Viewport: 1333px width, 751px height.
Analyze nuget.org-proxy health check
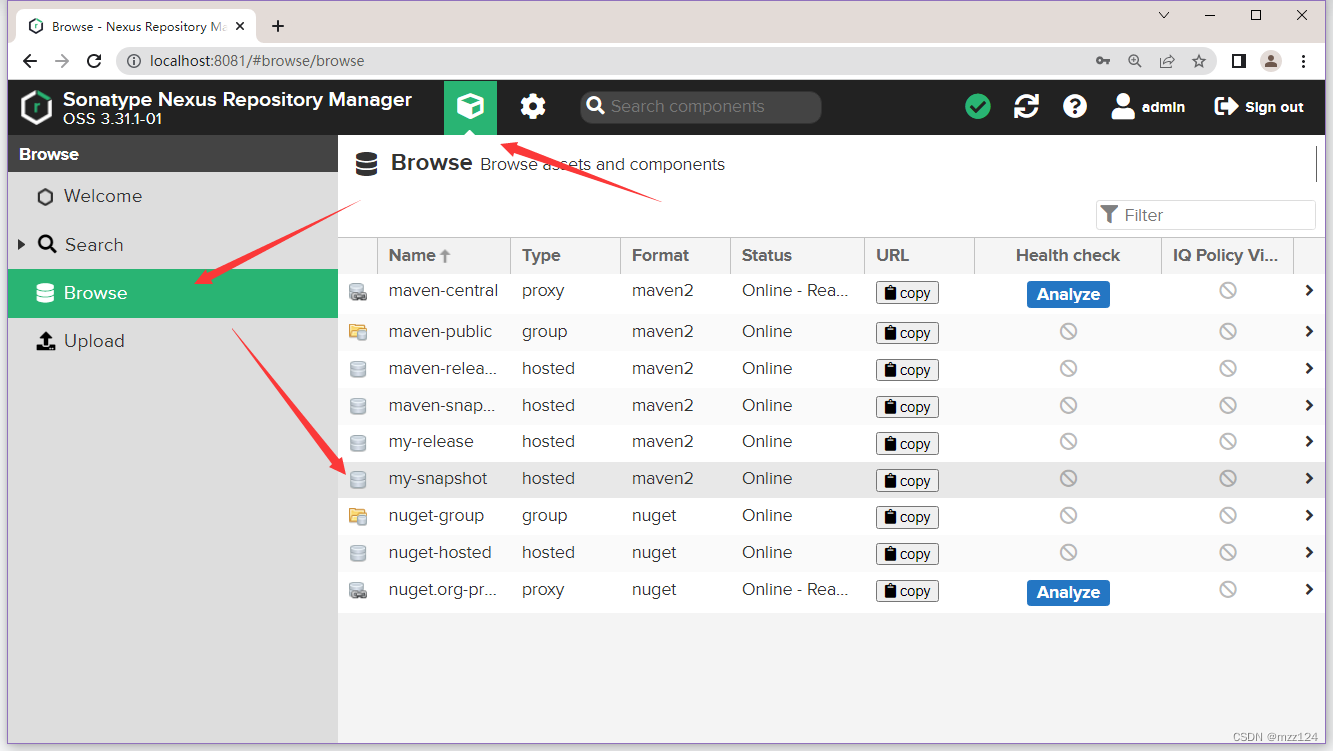[x=1068, y=593]
